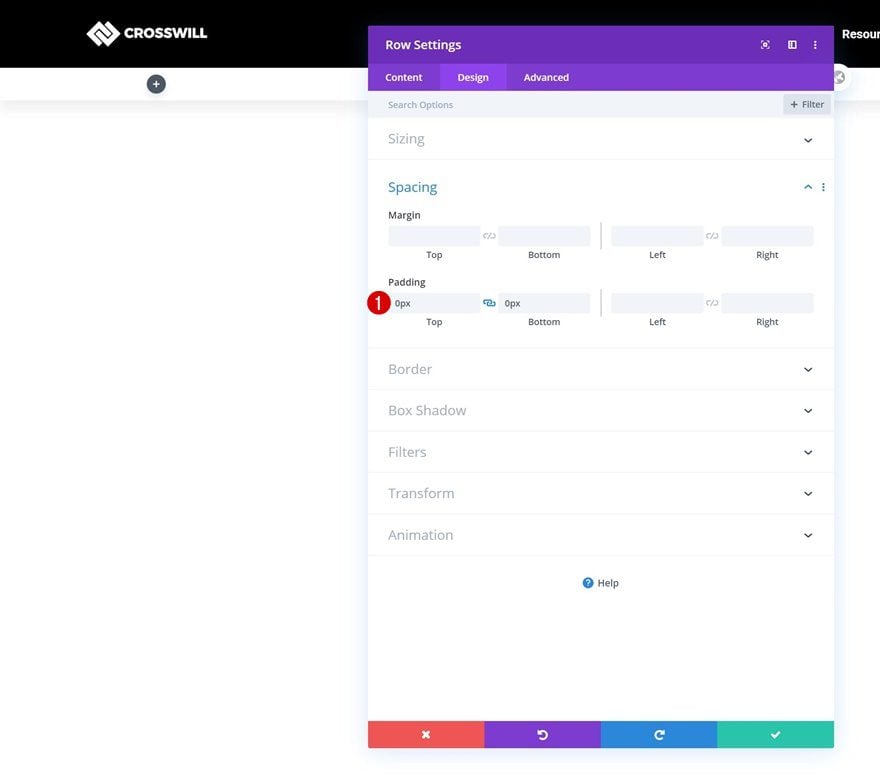Click the expand-to-fullscreen icon in Row Settings header
Screen dimensions: 880x781
click(x=765, y=45)
